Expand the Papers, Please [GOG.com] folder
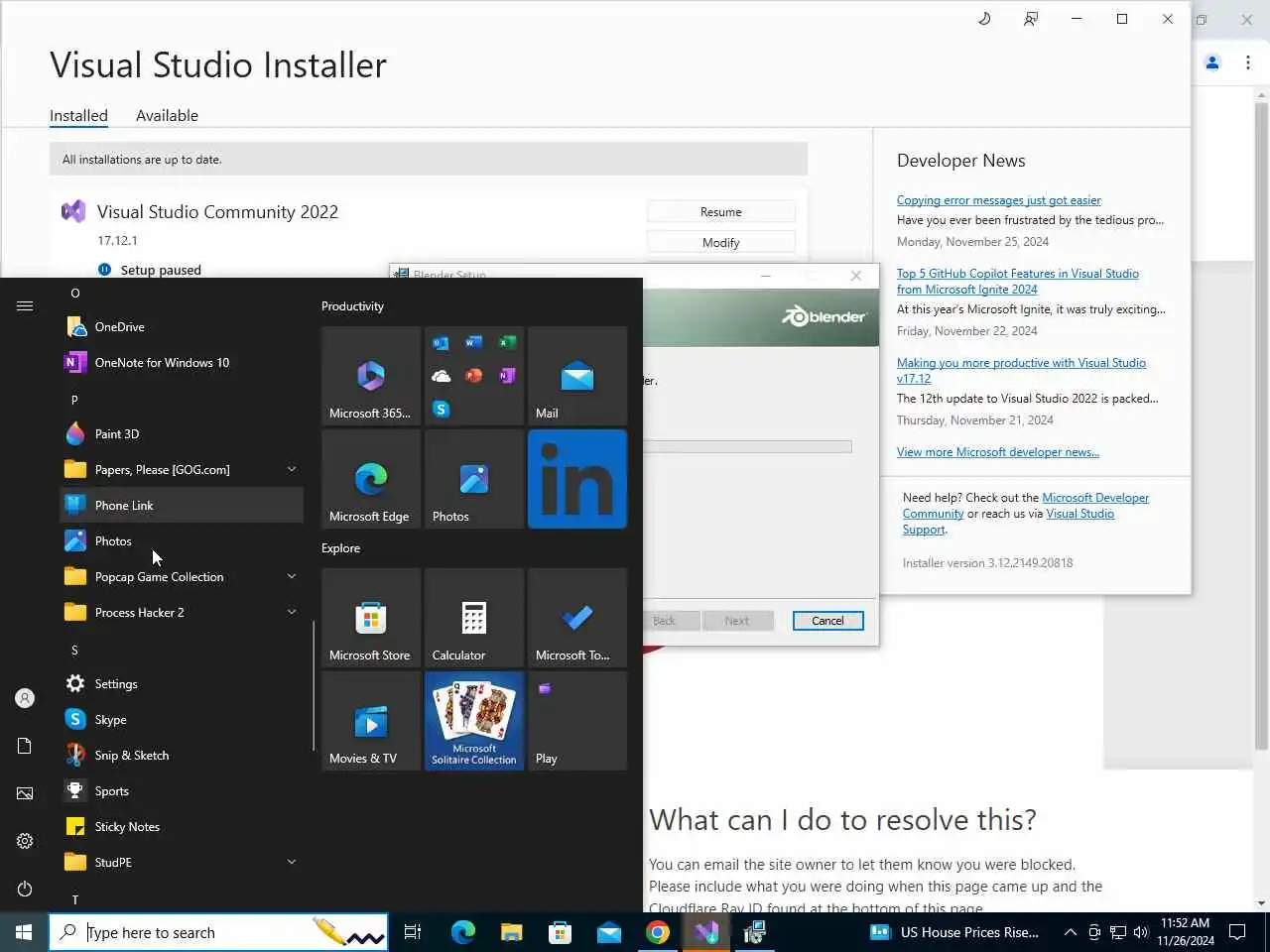The image size is (1270, 952). click(182, 470)
